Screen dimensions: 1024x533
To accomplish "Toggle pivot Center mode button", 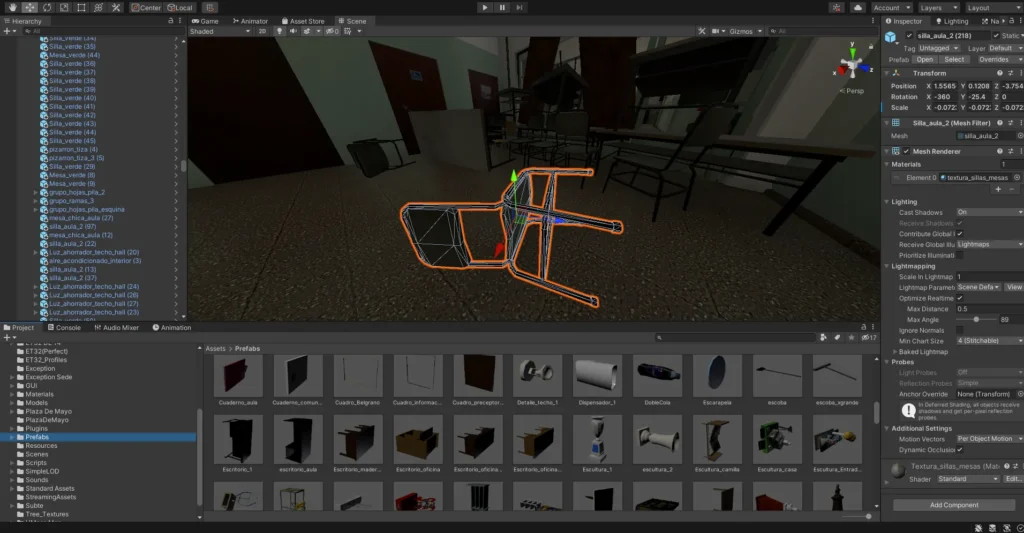I will coord(146,7).
